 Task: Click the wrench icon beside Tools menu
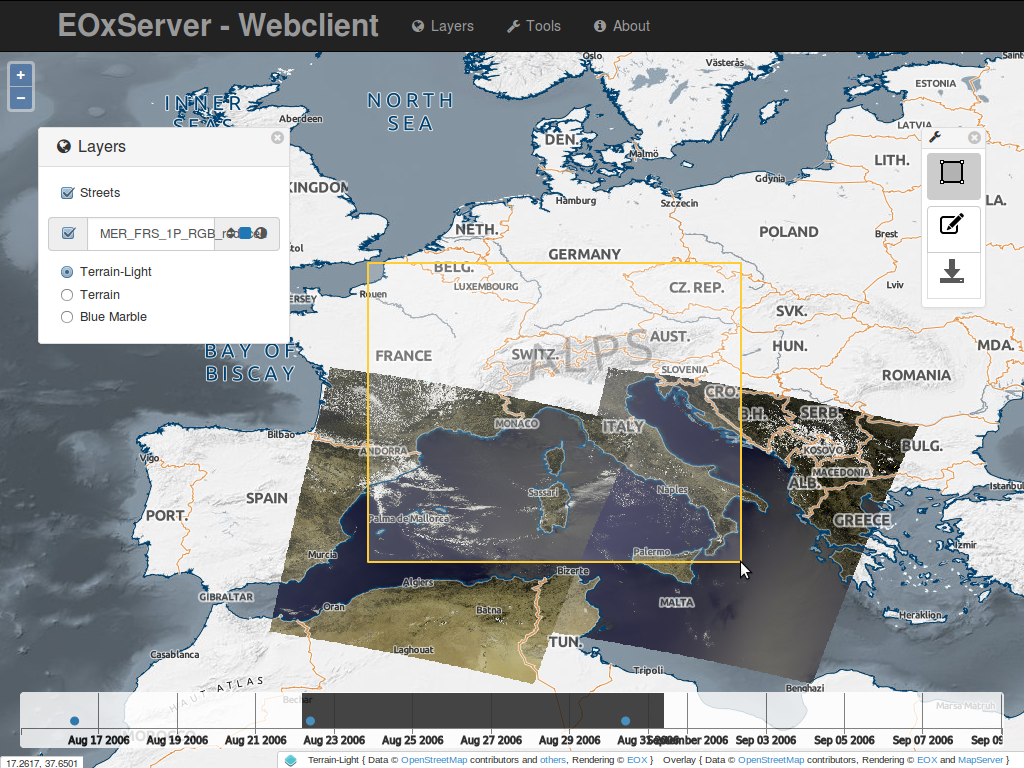point(513,26)
